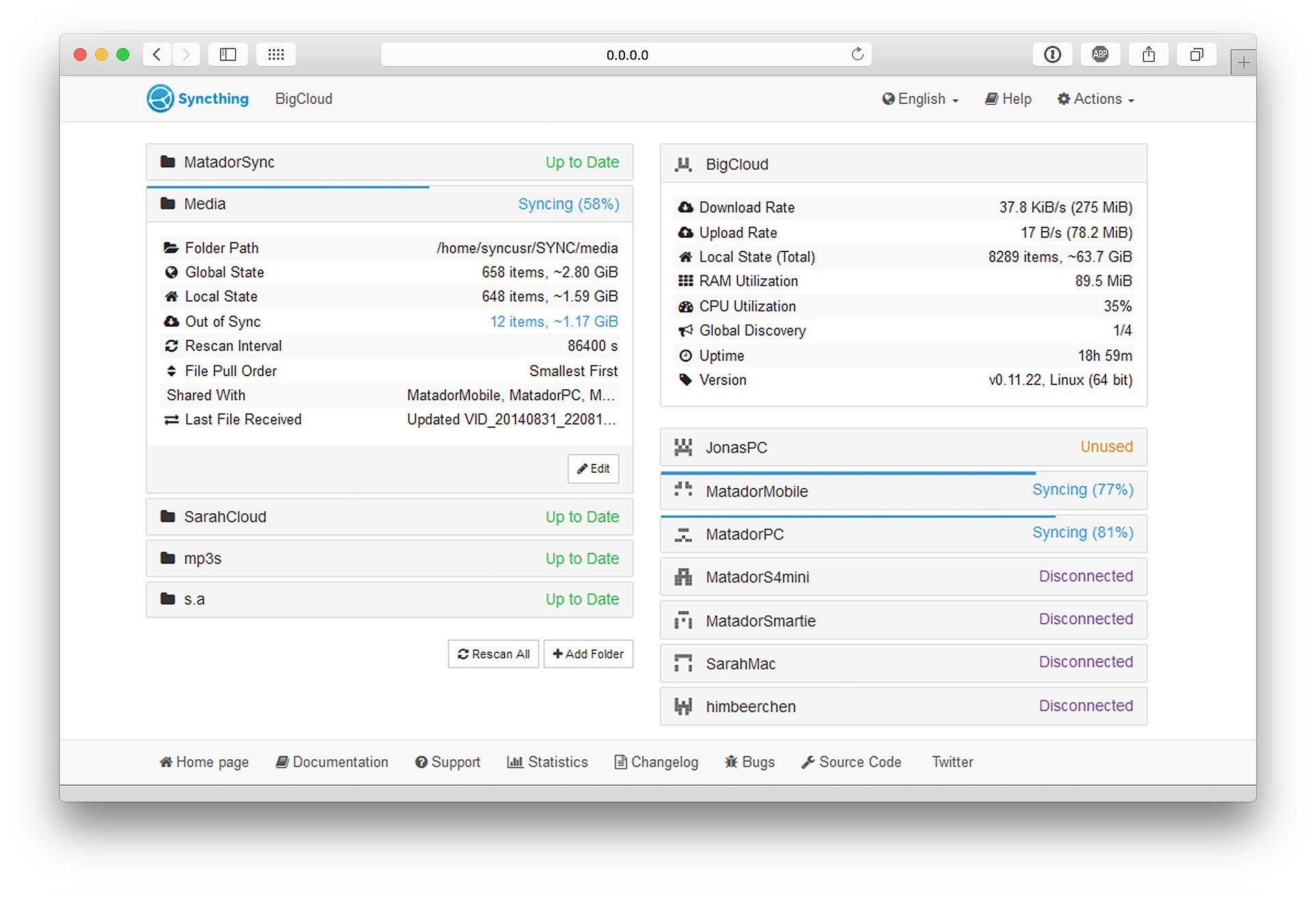Screen dimensions: 1316x901
Task: Click the himbeerchen device identicon
Action: (x=683, y=706)
